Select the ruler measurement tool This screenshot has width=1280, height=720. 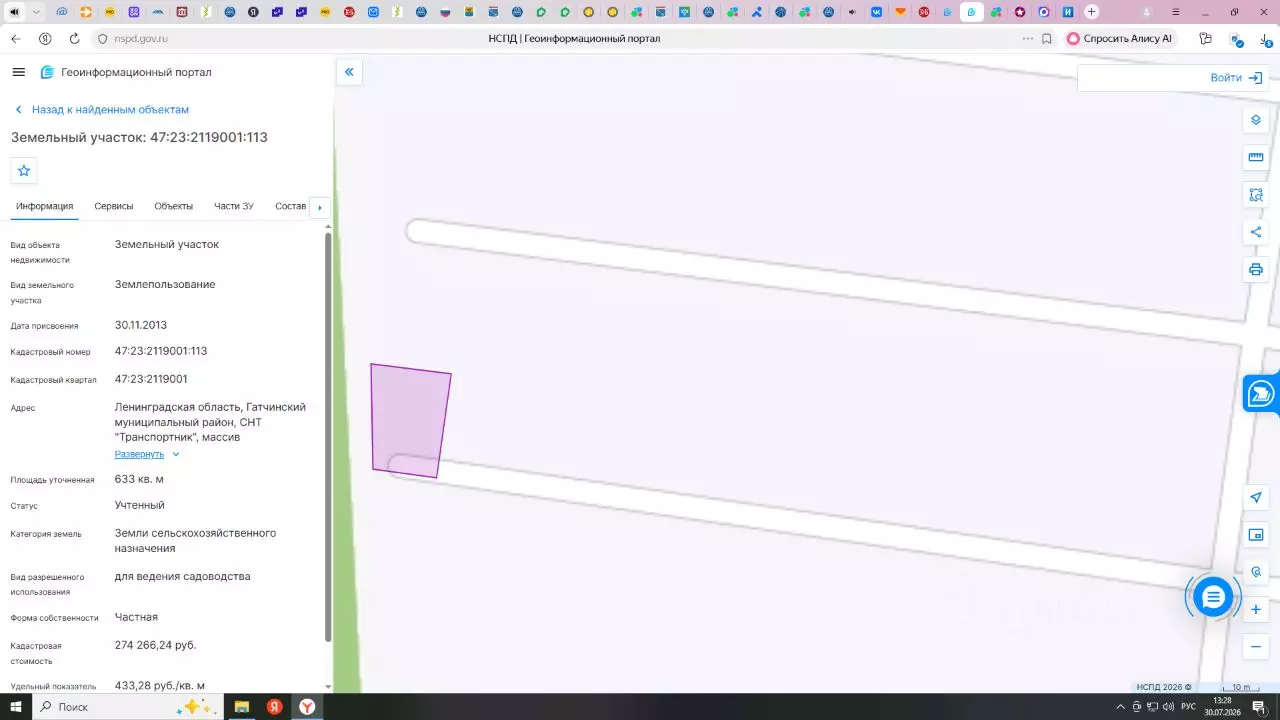tap(1256, 157)
